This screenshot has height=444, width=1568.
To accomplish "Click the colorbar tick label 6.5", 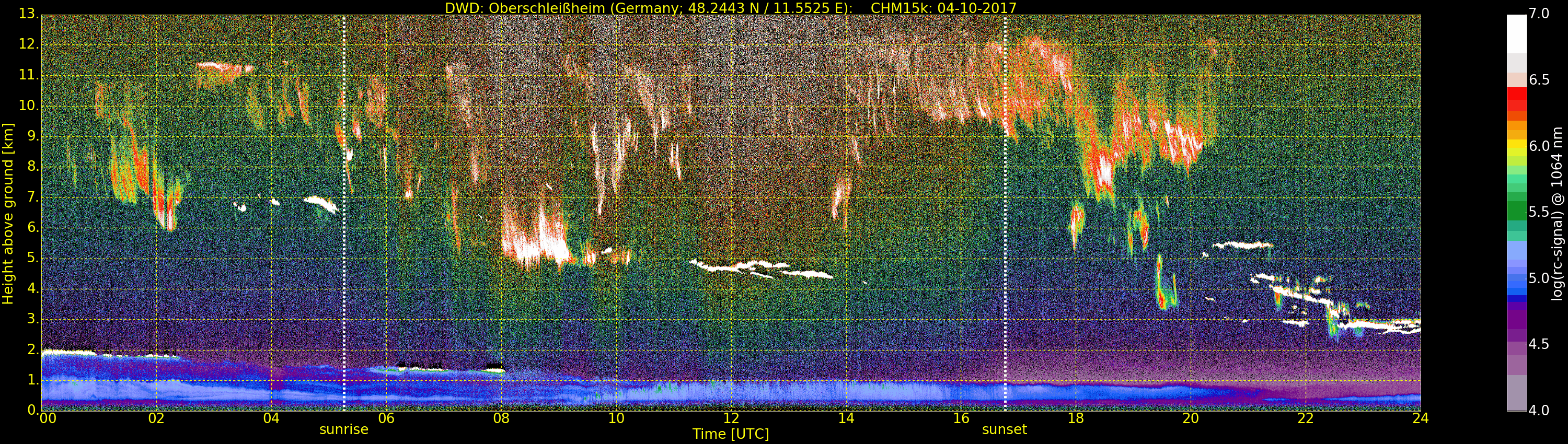I will (1539, 80).
